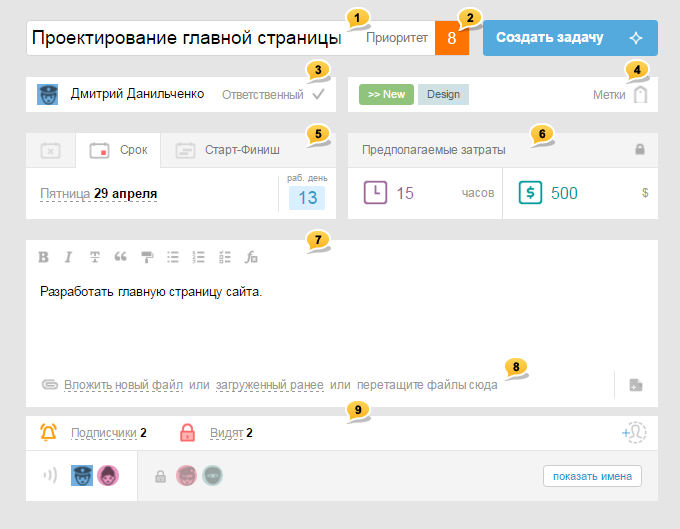Click the загруженный ранее link

[269, 385]
